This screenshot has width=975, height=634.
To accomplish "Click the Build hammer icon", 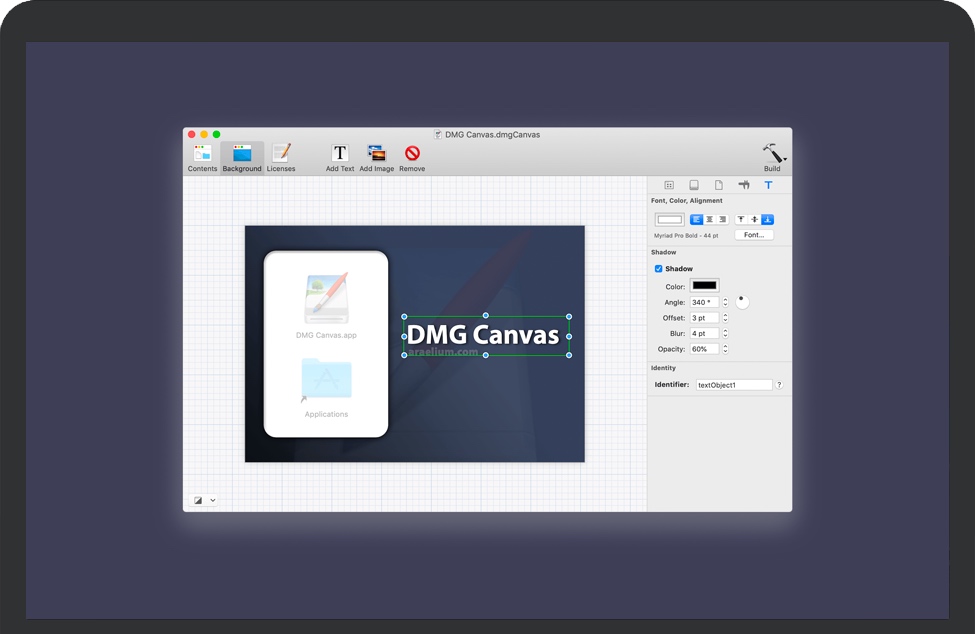I will coord(772,154).
